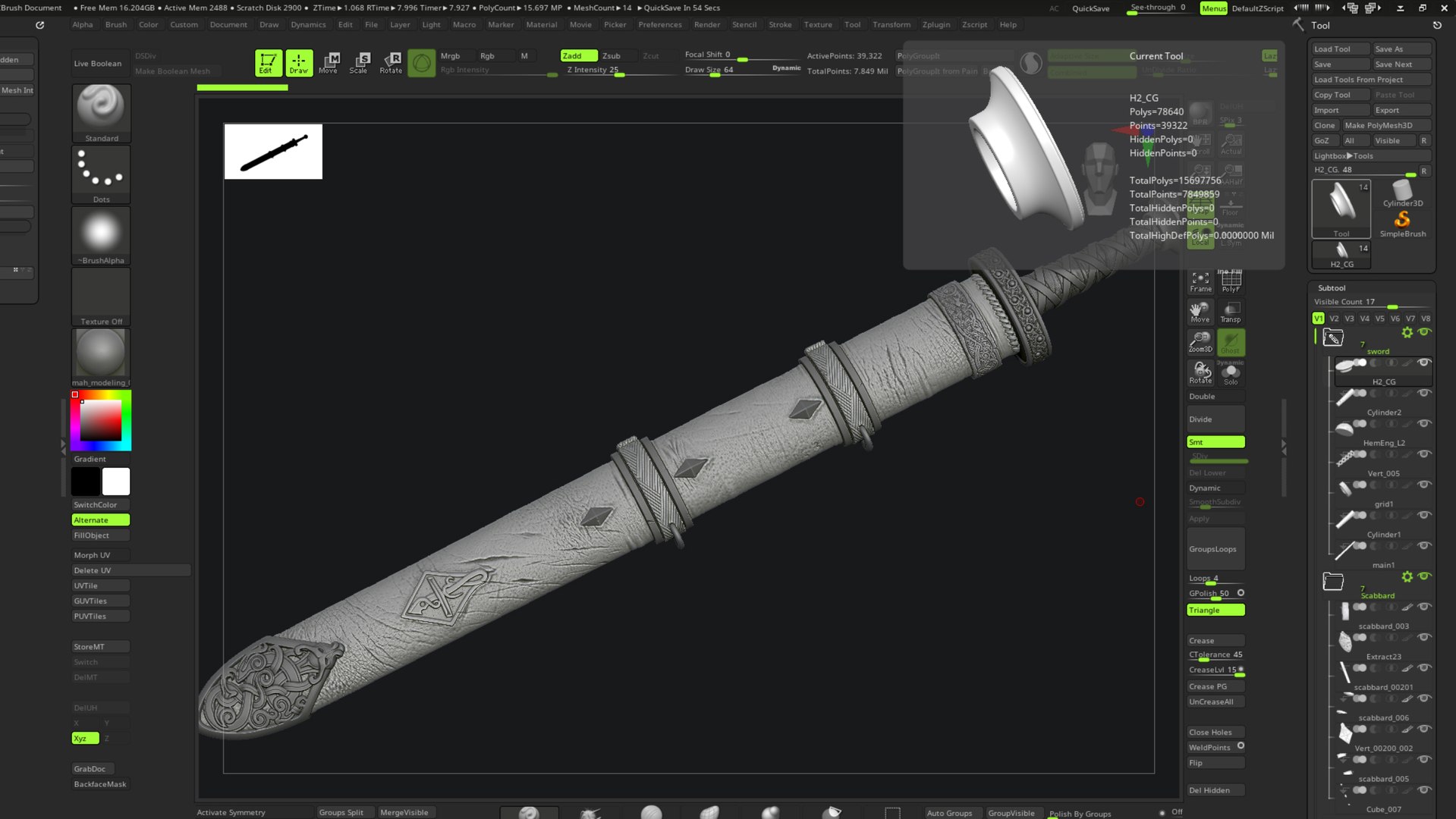Open the material sphere picker
The image size is (1456, 819).
(101, 357)
